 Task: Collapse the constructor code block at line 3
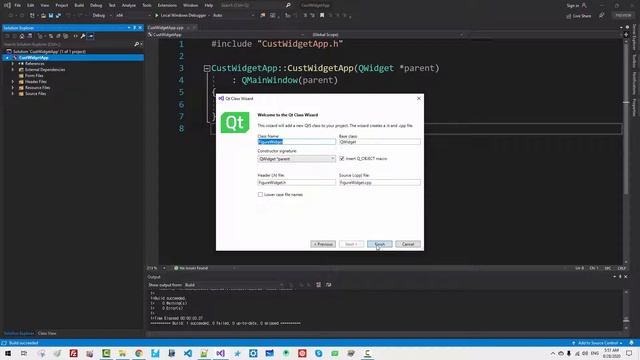(x=207, y=69)
